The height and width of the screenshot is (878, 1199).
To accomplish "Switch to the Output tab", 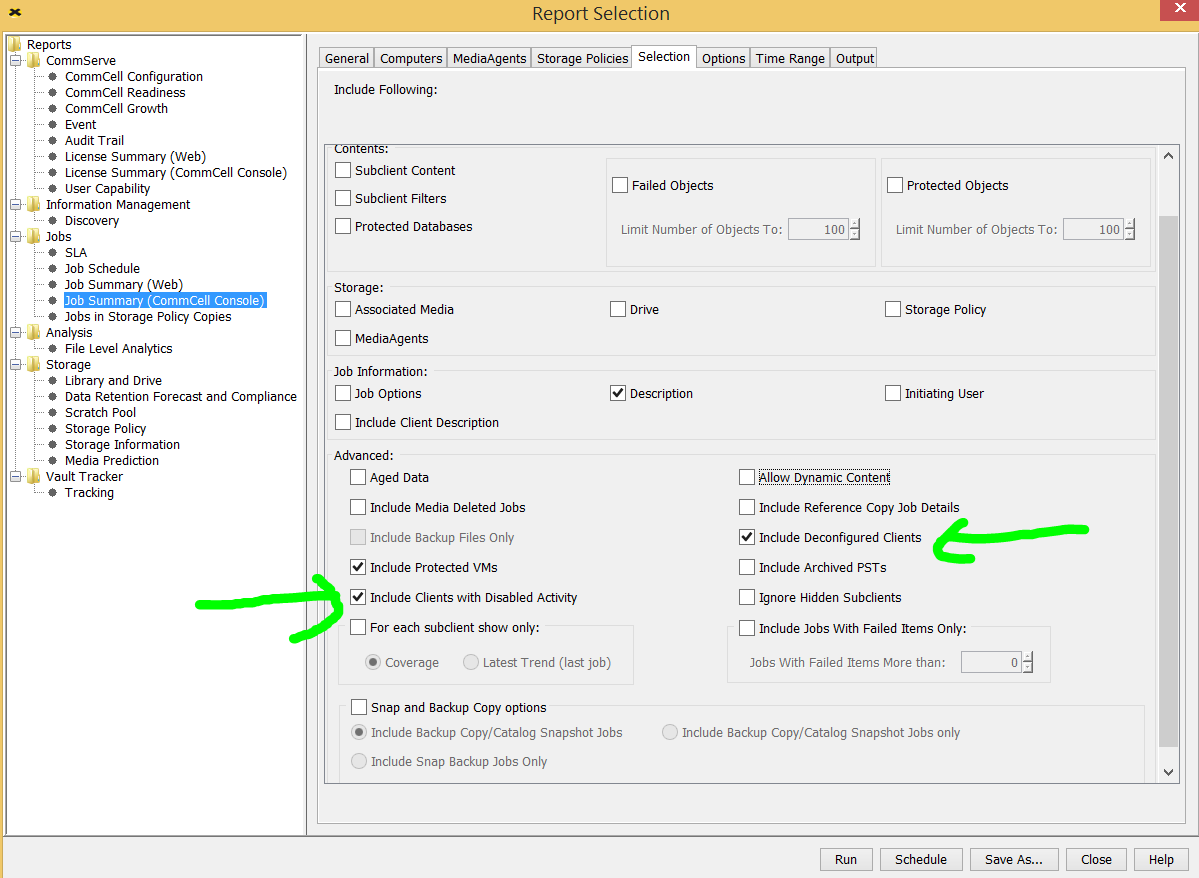I will (x=854, y=58).
